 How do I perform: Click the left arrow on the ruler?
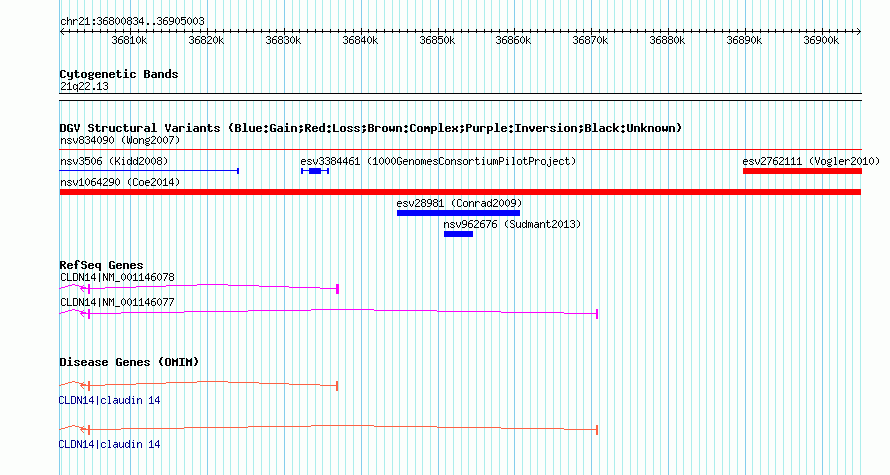point(62,32)
